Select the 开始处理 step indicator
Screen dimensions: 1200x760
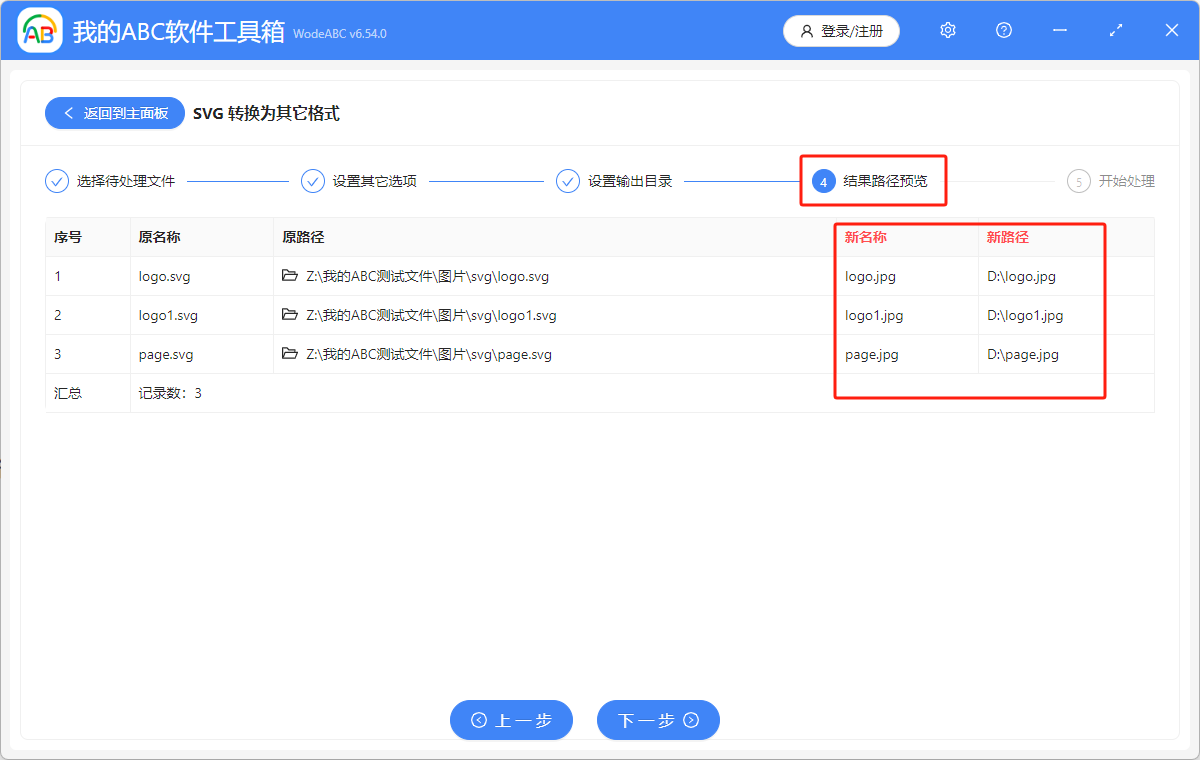[x=1079, y=181]
